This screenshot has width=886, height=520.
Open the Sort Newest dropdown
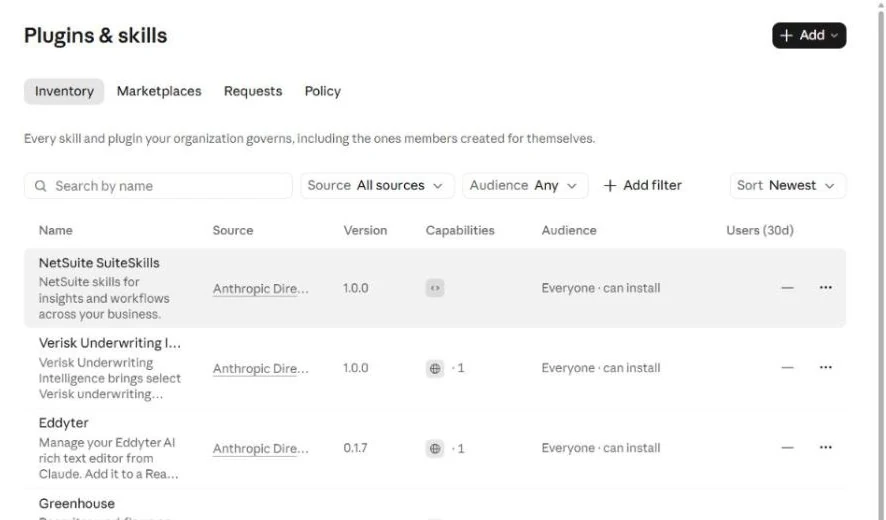click(788, 185)
